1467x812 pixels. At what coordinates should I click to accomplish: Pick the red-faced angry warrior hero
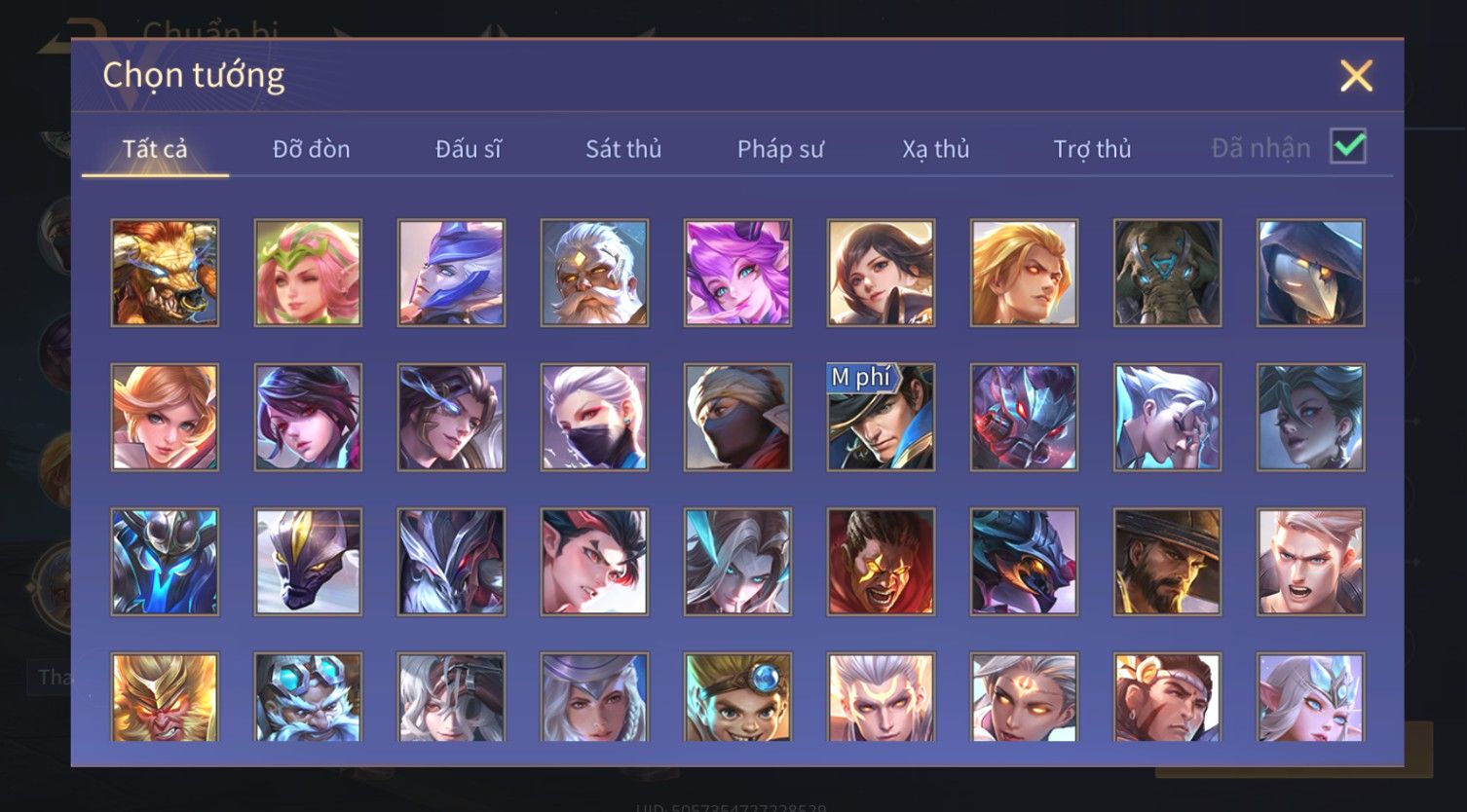coord(881,562)
